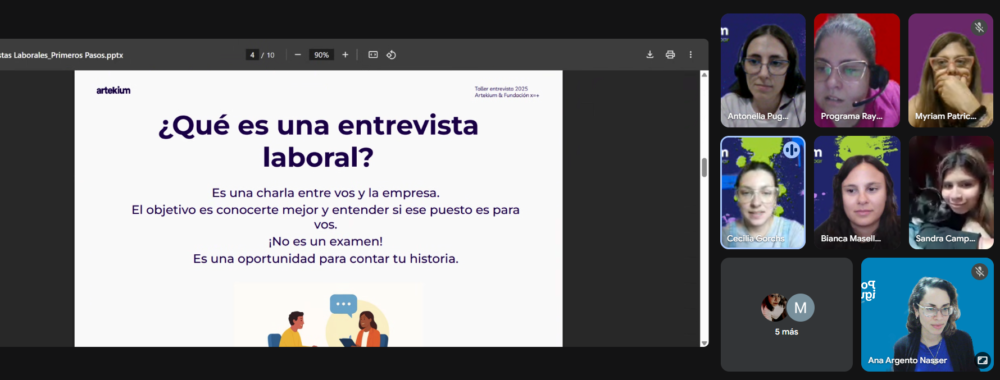Select Bianca Masell... video tile
The image size is (1000, 380).
tap(857, 192)
